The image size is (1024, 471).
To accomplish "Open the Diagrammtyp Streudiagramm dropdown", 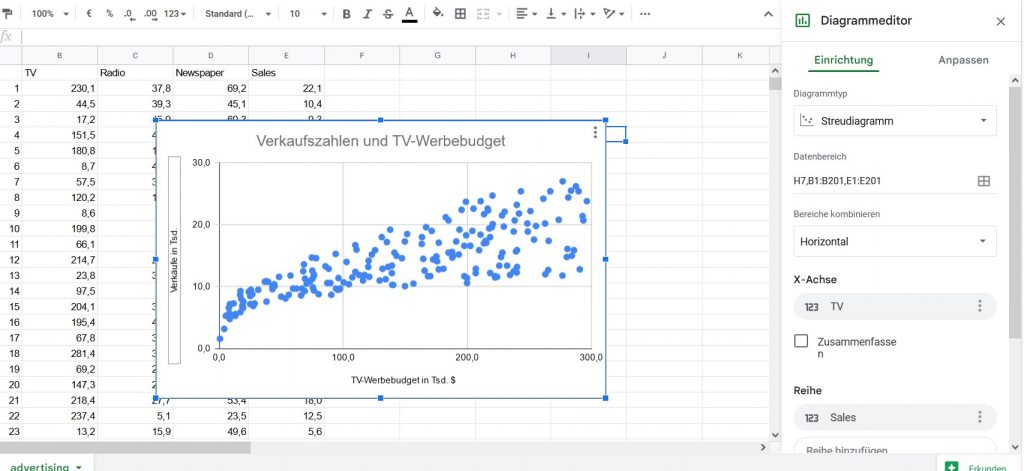I will [894, 121].
